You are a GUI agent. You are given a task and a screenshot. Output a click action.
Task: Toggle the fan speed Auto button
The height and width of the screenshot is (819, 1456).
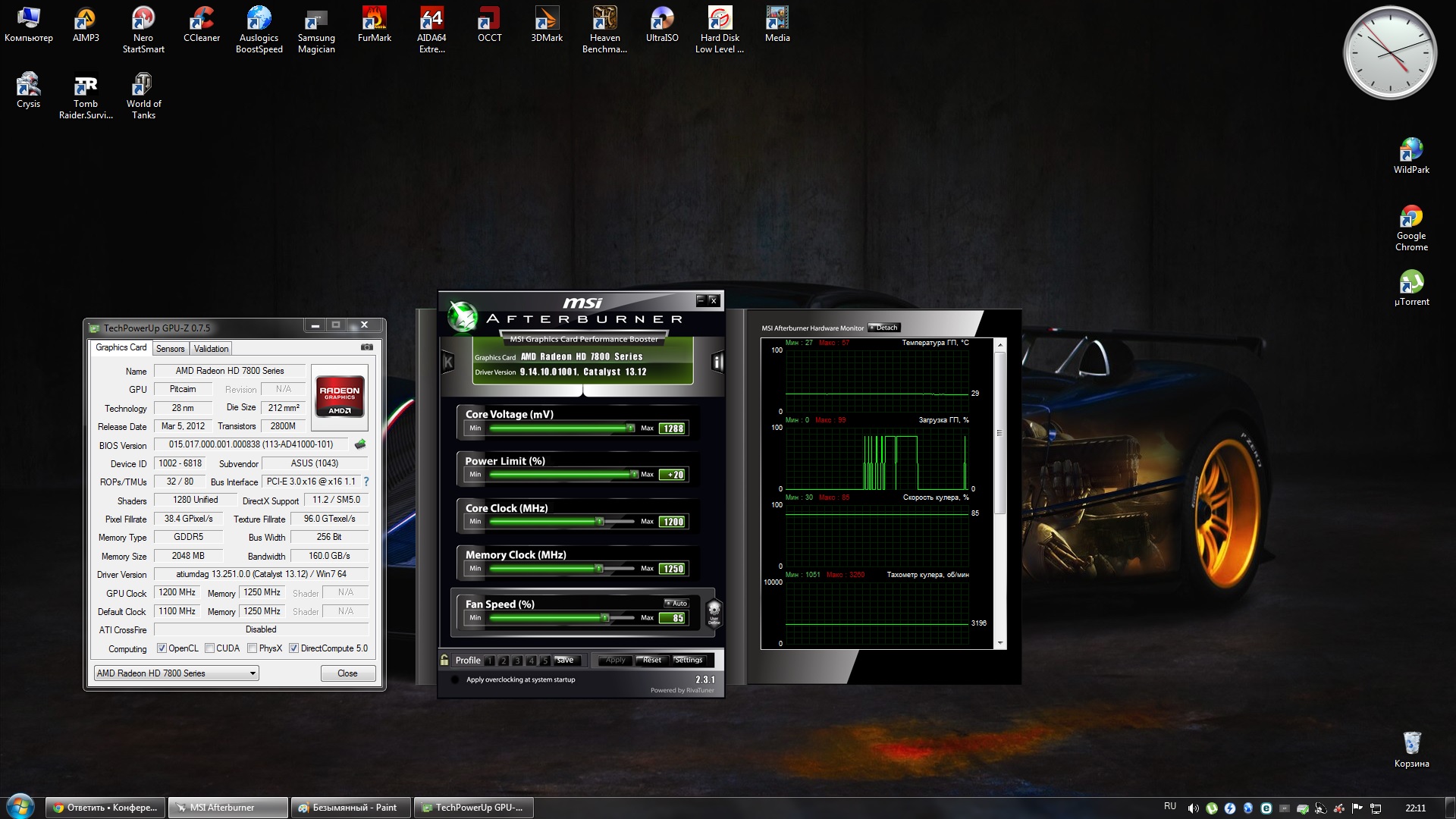pyautogui.click(x=676, y=604)
